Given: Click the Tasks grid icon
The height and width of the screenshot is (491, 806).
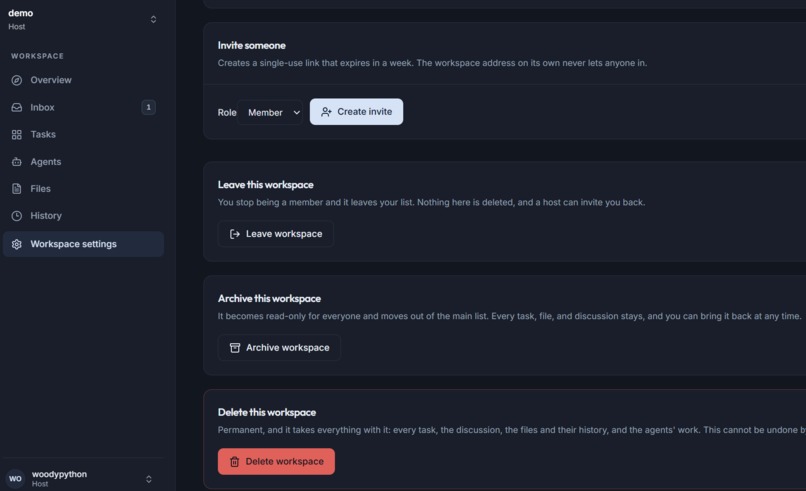Looking at the screenshot, I should 16,135.
